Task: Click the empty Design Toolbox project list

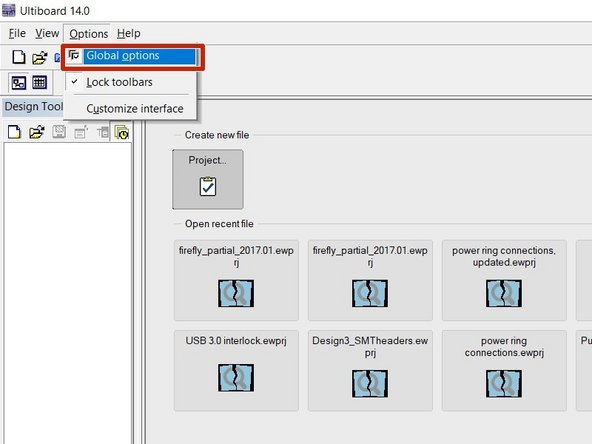Action: pyautogui.click(x=68, y=293)
